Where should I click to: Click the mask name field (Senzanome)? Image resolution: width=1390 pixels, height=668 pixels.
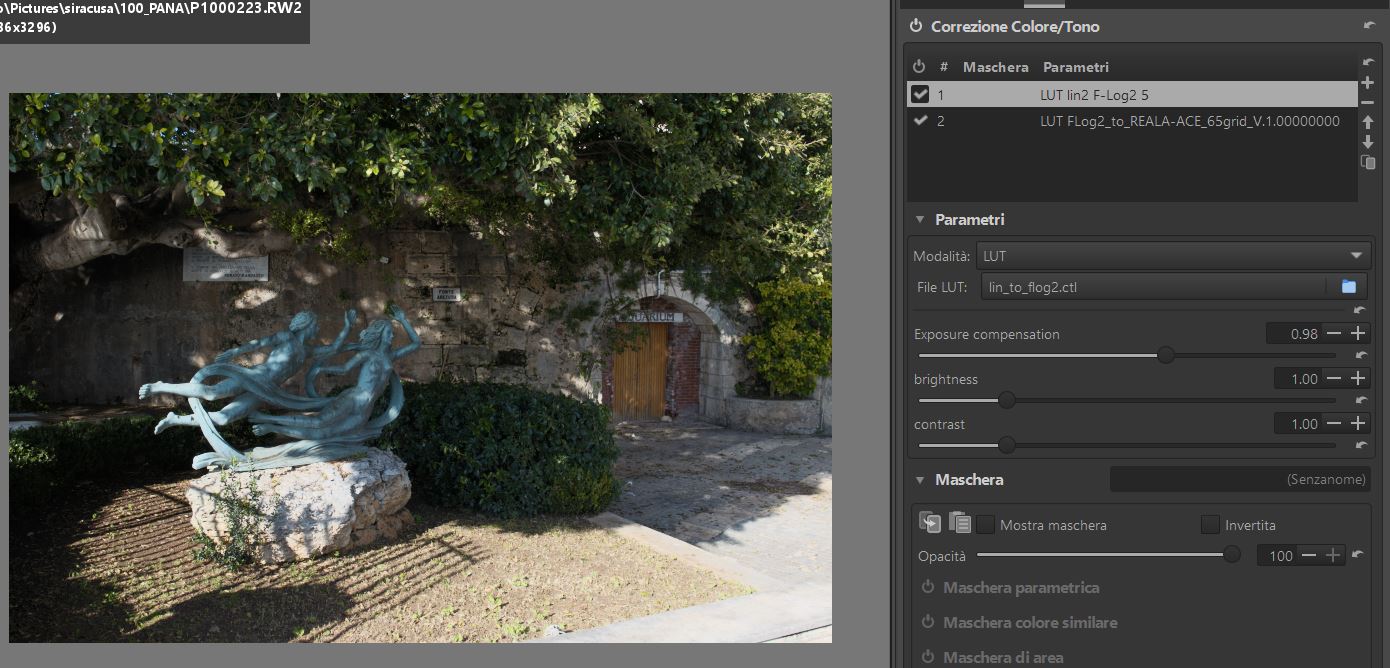pos(1240,479)
